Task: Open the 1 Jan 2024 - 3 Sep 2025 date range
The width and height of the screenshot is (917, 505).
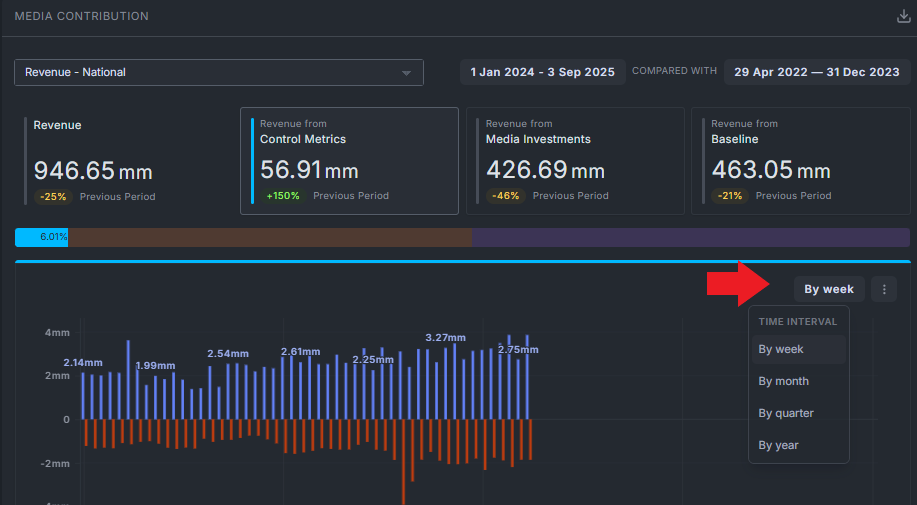Action: pos(543,72)
